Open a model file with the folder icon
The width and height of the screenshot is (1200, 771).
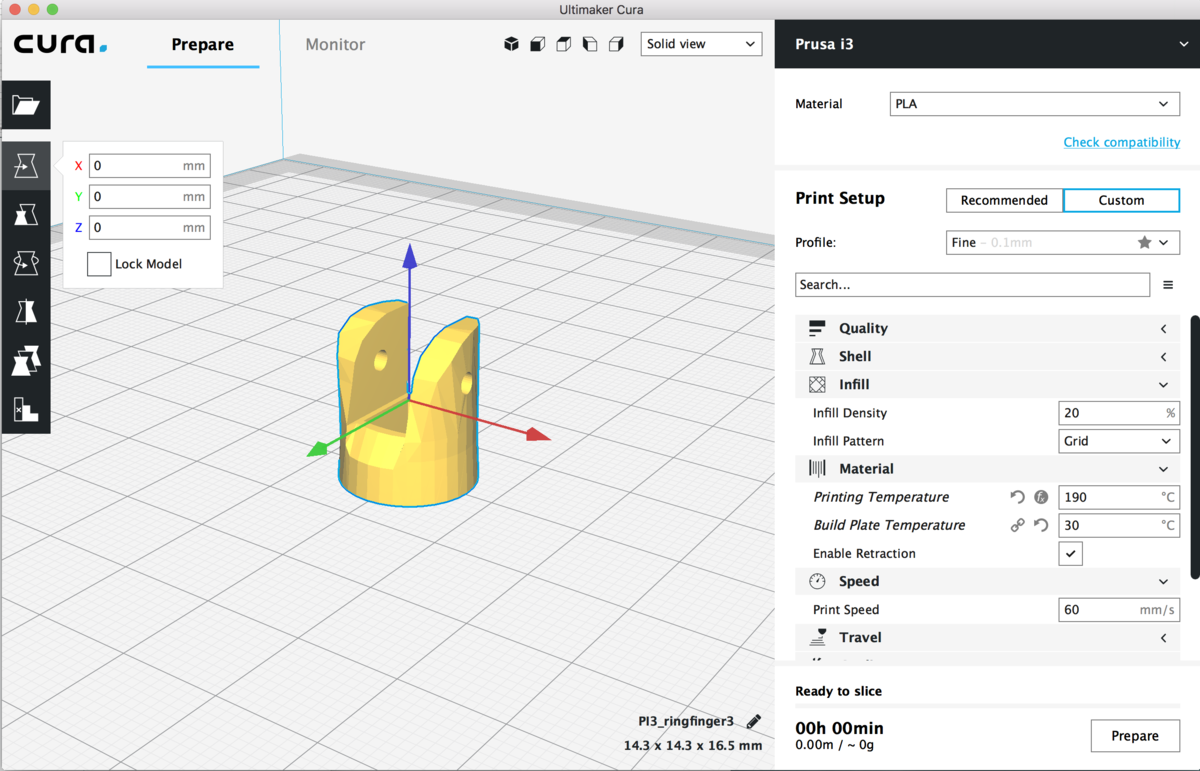26,105
